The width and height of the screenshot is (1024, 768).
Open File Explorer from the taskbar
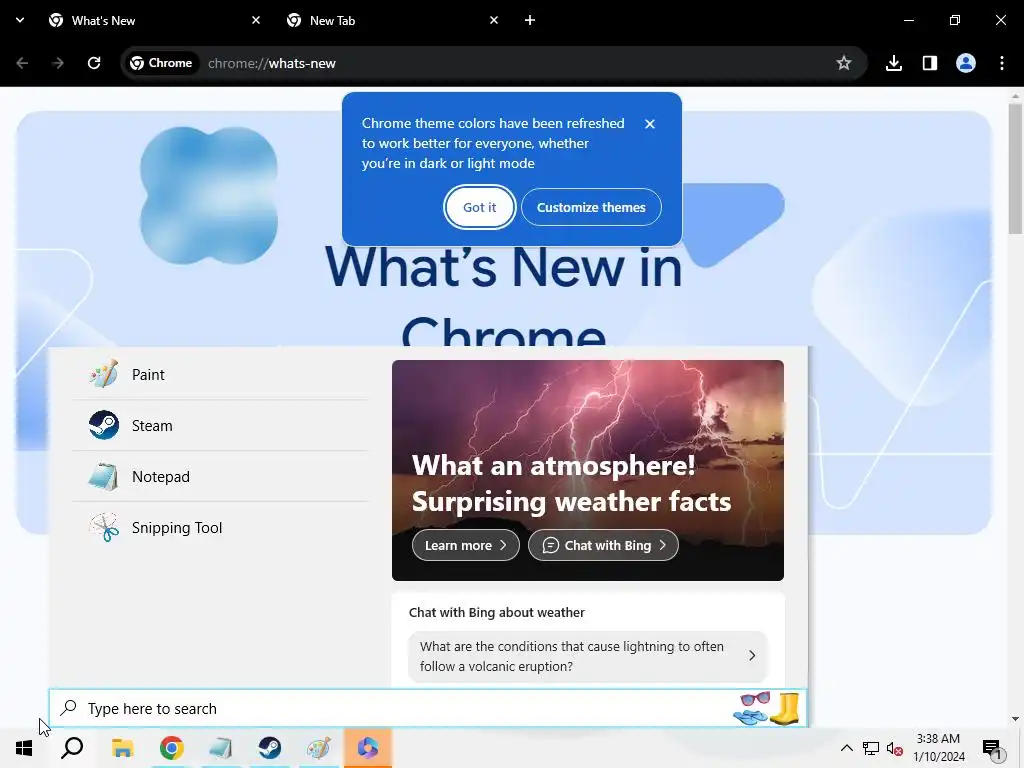point(122,748)
